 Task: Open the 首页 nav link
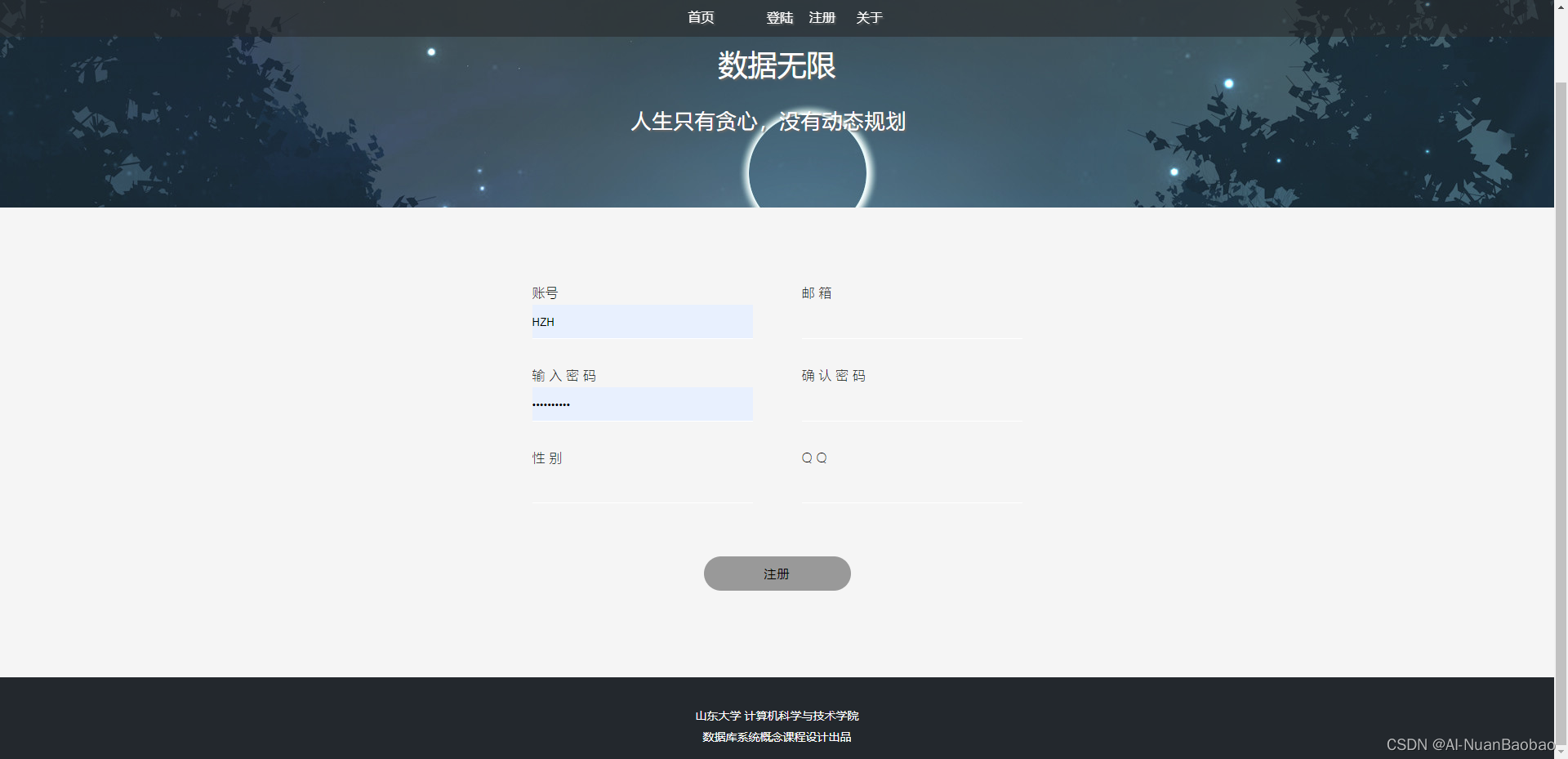tap(701, 17)
